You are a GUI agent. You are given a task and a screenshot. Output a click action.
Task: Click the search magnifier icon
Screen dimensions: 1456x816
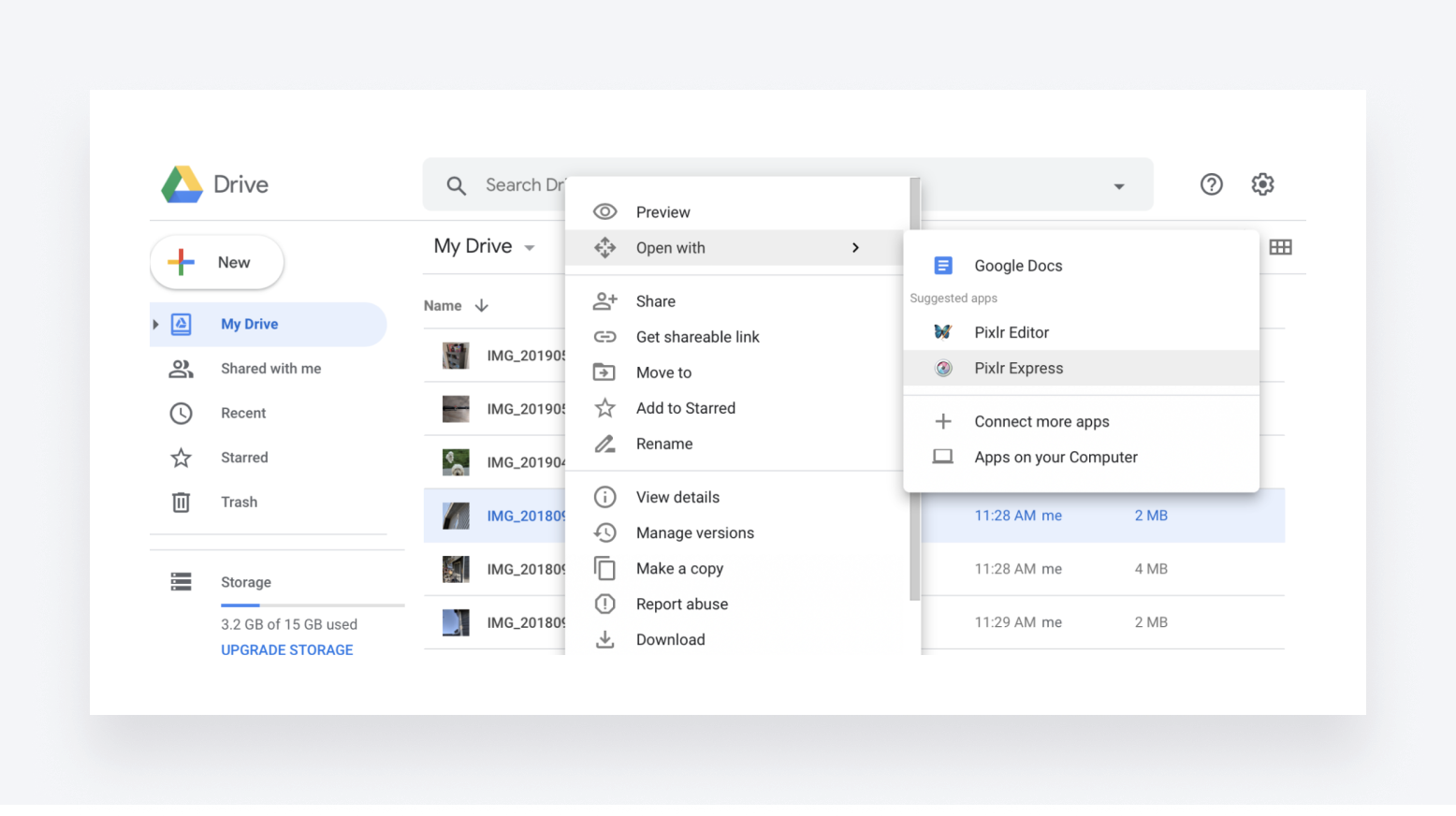point(456,184)
